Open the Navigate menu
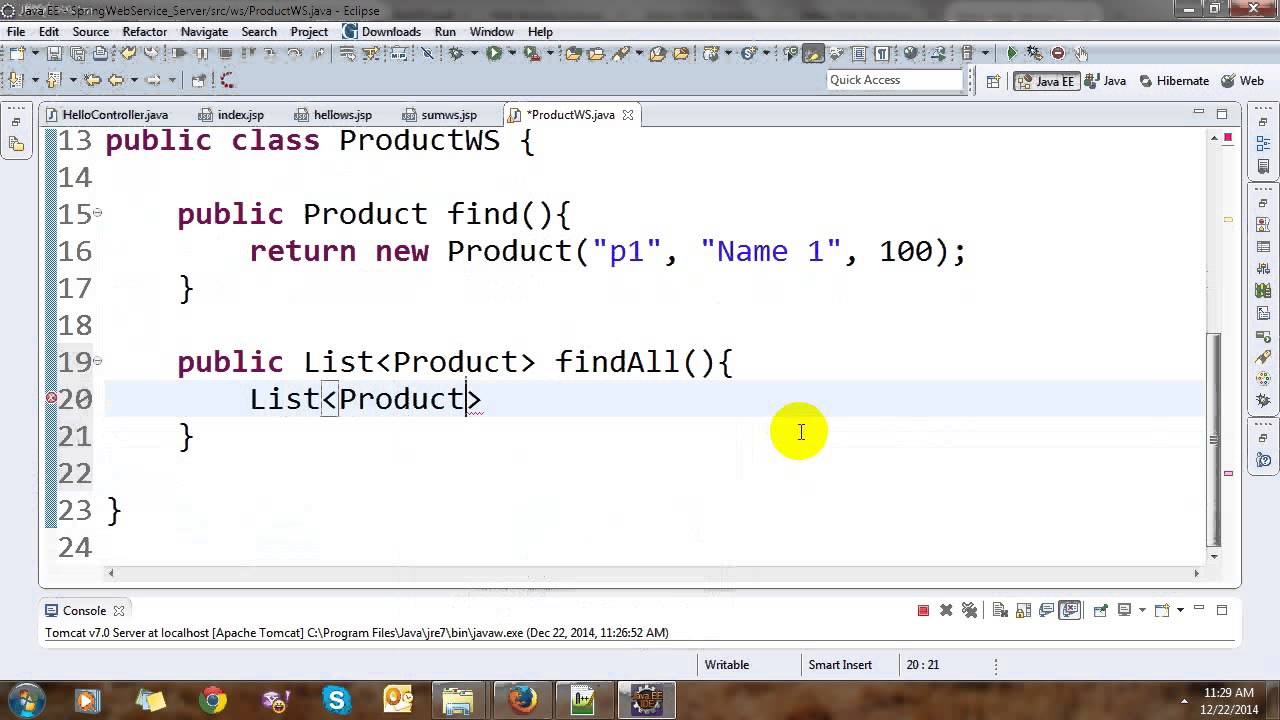1280x720 pixels. pos(204,31)
